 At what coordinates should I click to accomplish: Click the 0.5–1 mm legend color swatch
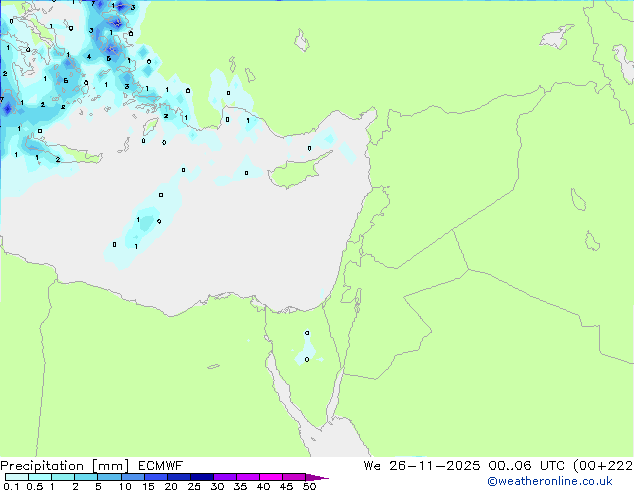pyautogui.click(x=40, y=477)
